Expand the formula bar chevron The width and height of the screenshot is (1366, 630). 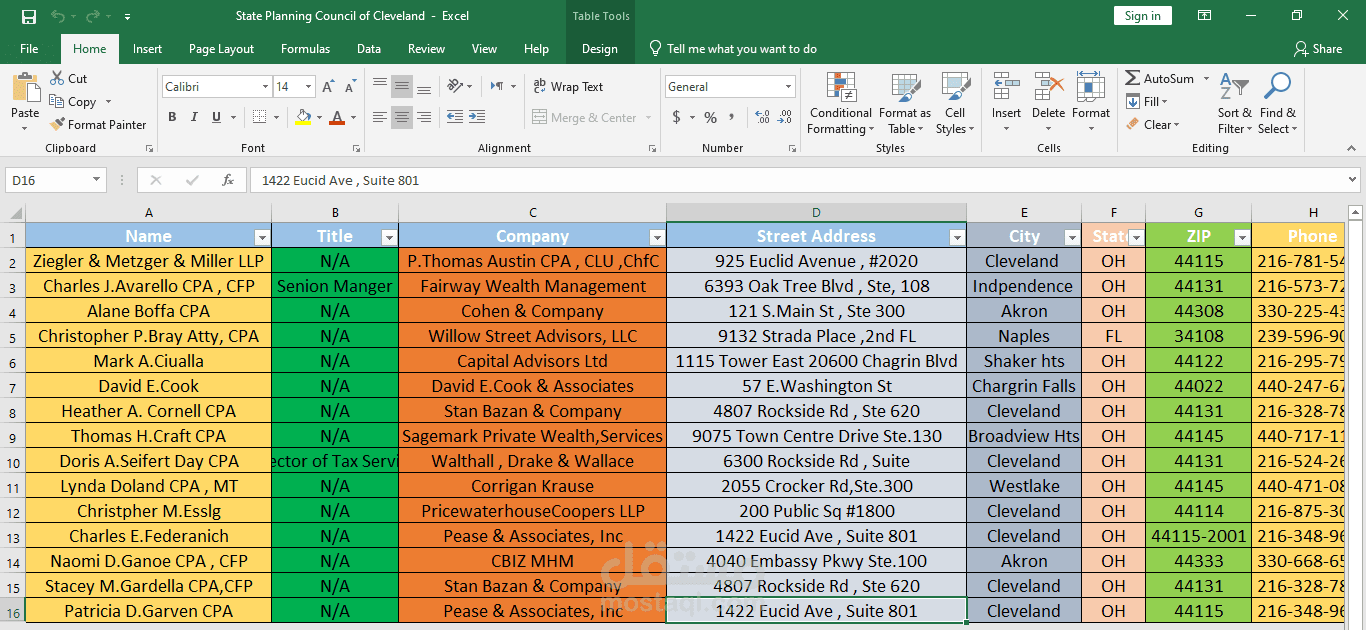point(1352,180)
